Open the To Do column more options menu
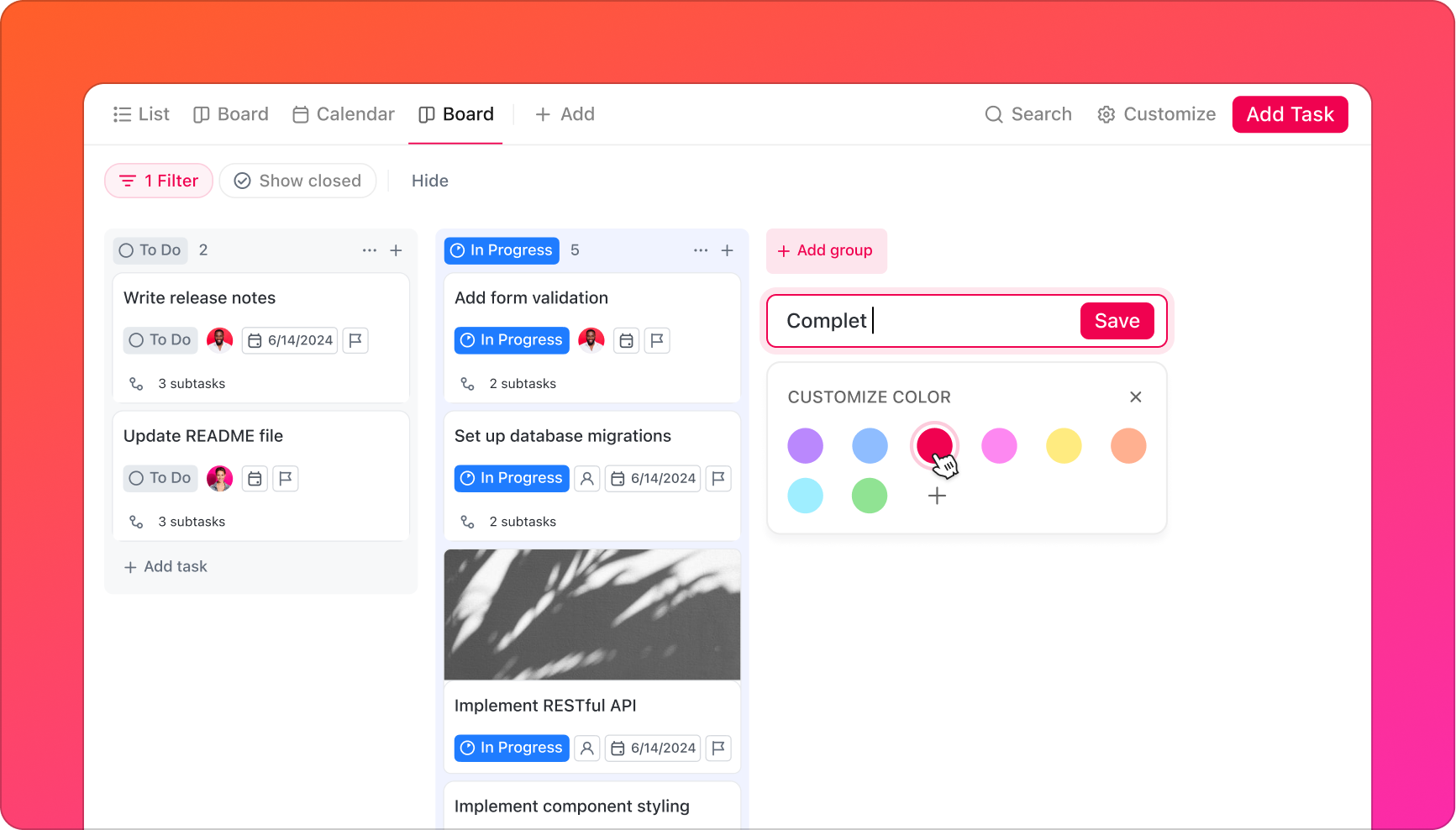The width and height of the screenshot is (1456, 830). [370, 250]
